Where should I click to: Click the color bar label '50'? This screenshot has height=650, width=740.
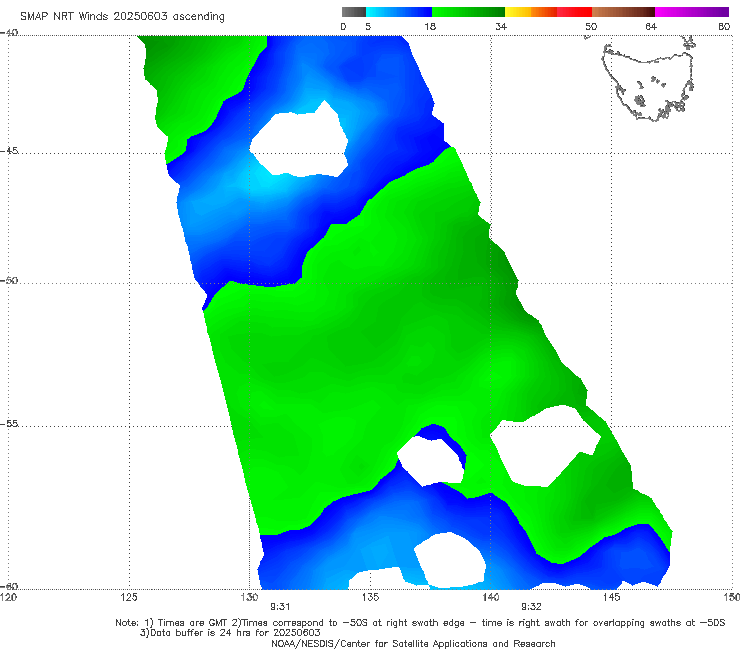[x=591, y=27]
